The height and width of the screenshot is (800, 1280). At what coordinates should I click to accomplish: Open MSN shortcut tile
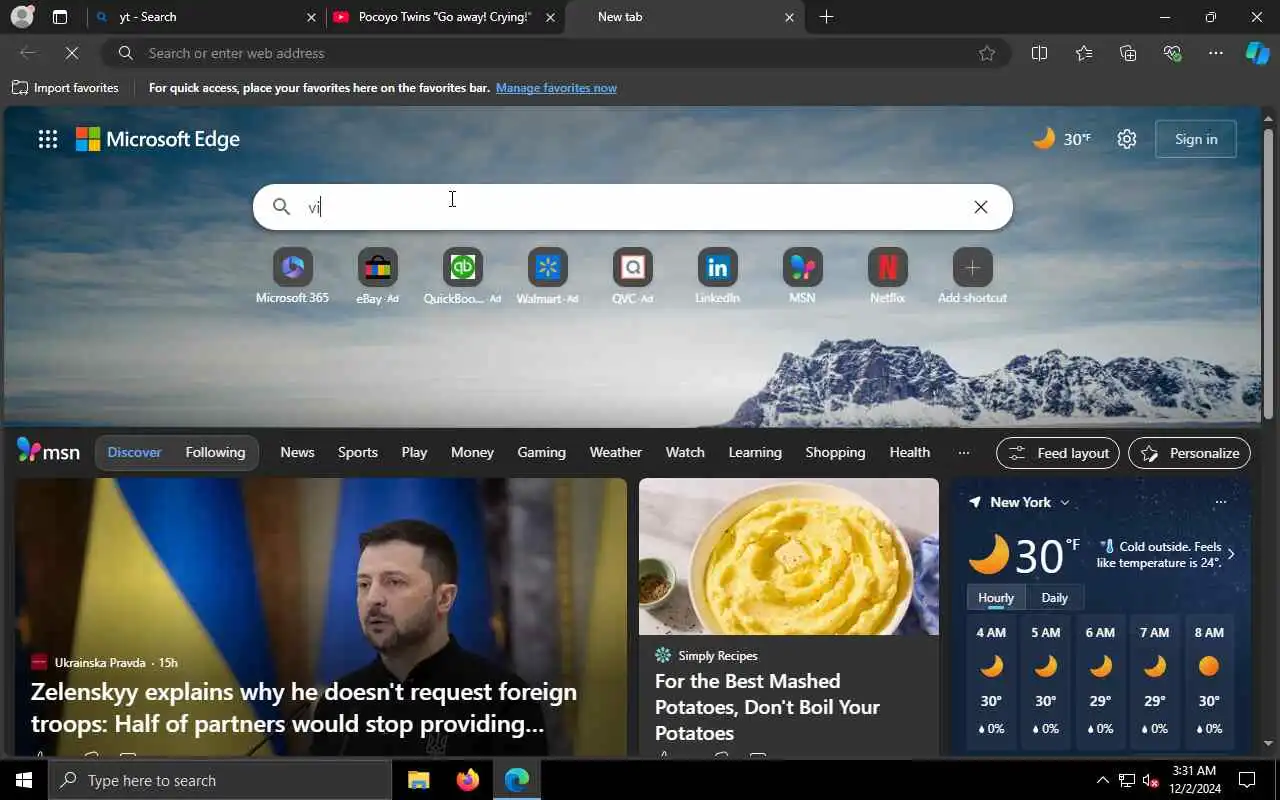(x=802, y=276)
